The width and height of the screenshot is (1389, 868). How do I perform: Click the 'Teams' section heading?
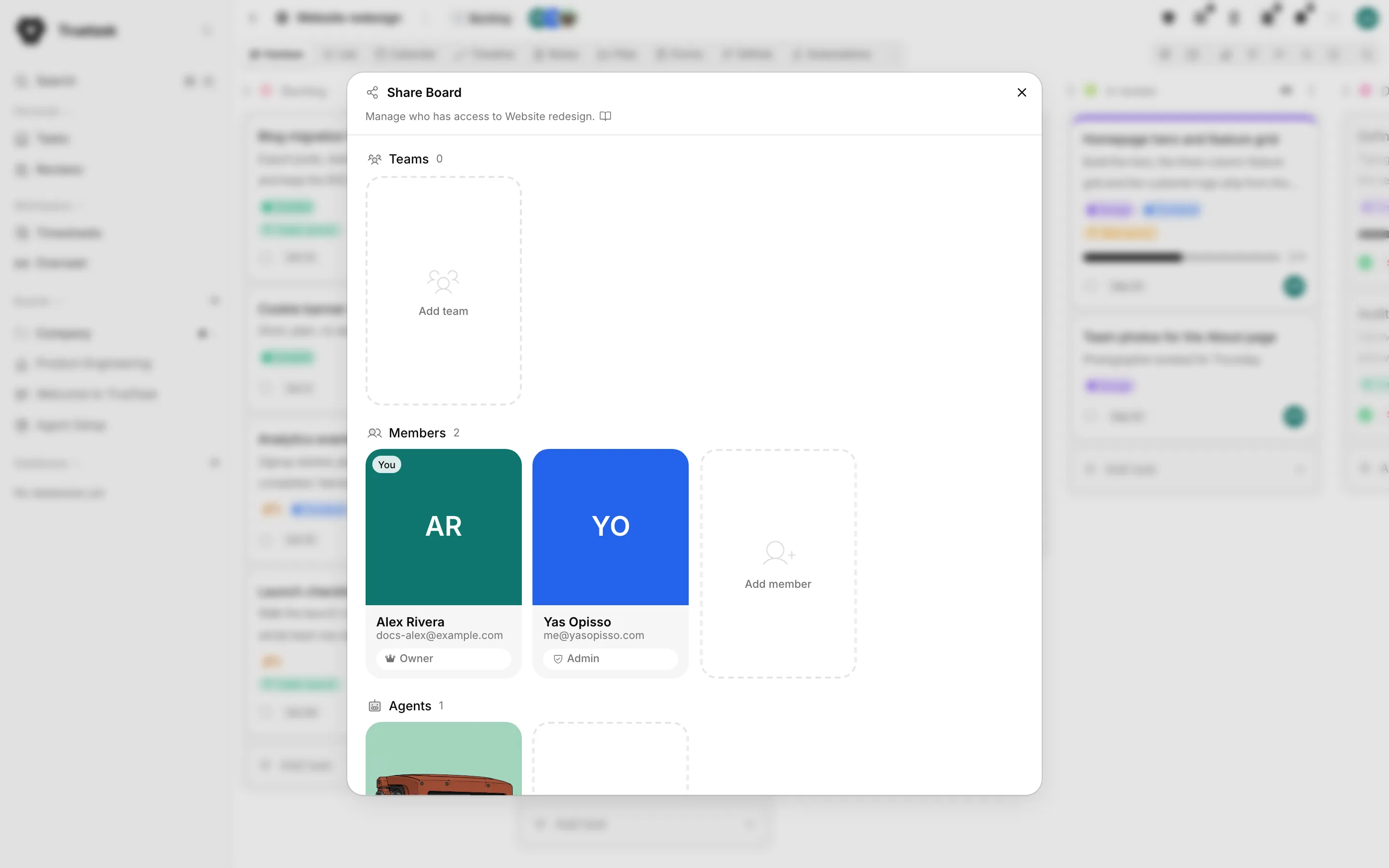tap(409, 159)
